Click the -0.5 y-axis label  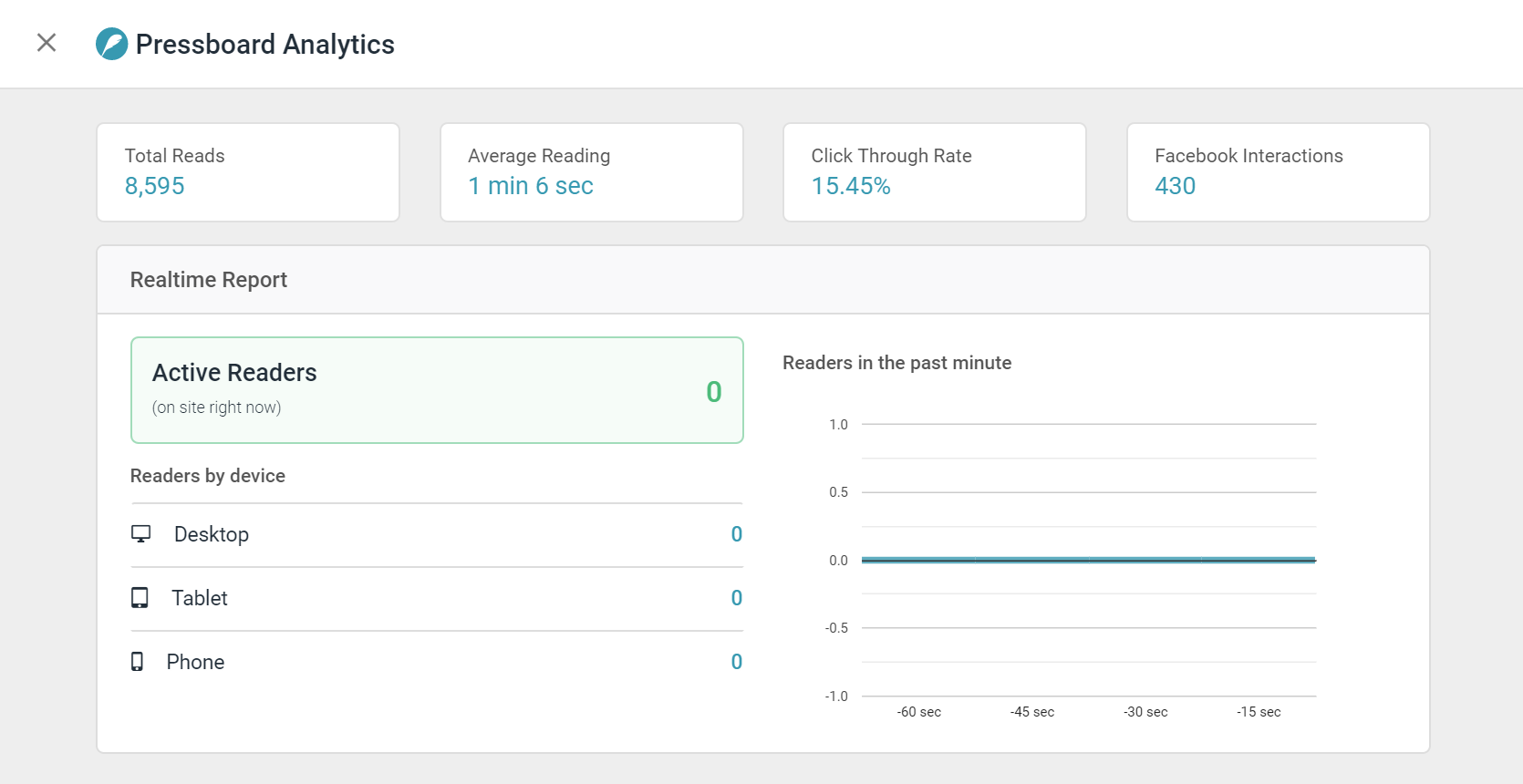[x=836, y=628]
